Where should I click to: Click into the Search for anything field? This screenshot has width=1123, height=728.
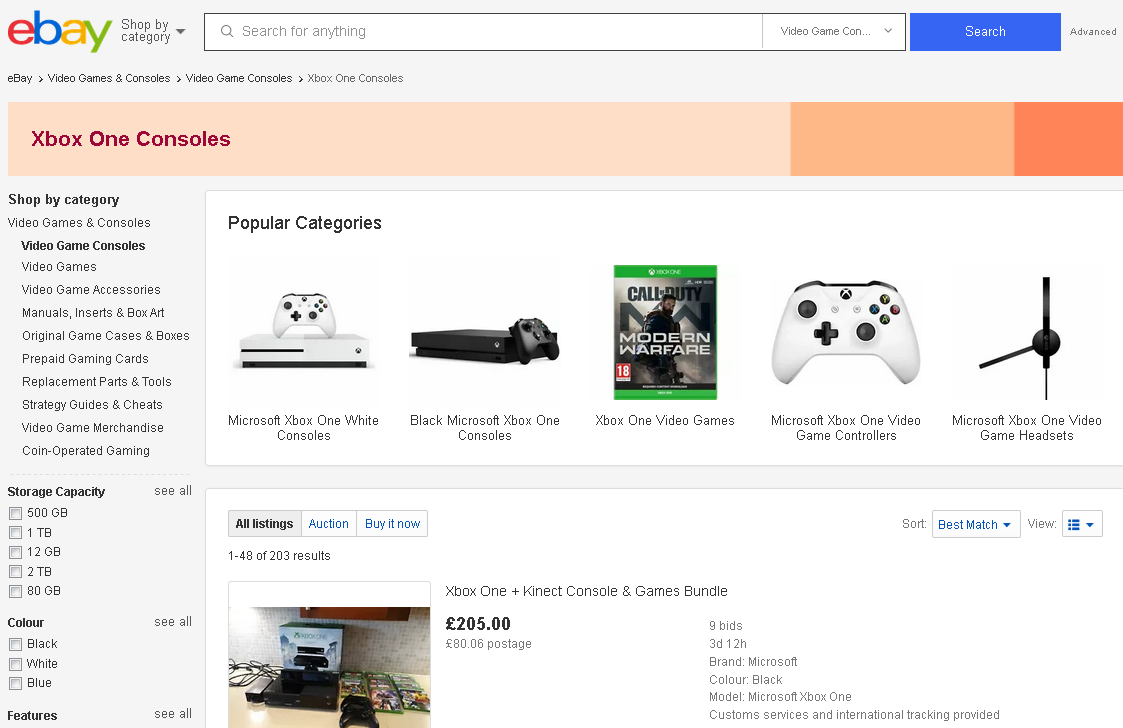(495, 32)
